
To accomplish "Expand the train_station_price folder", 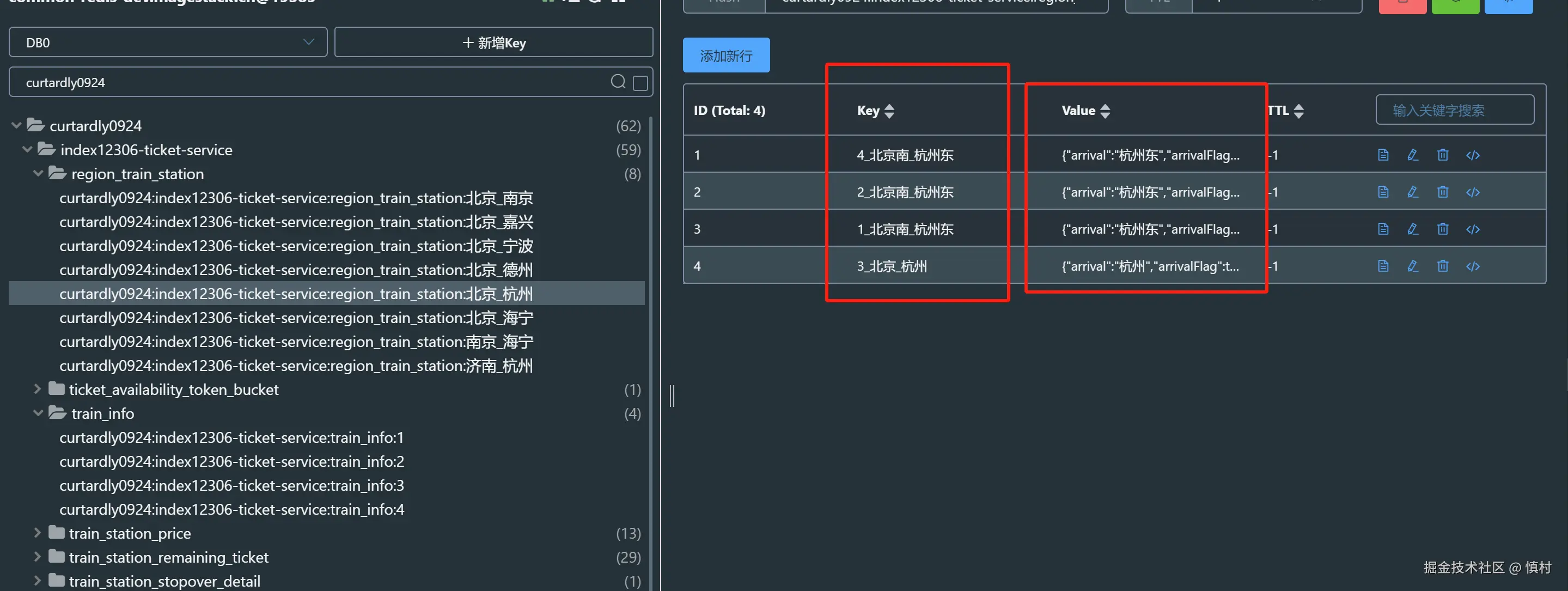I will click(38, 533).
